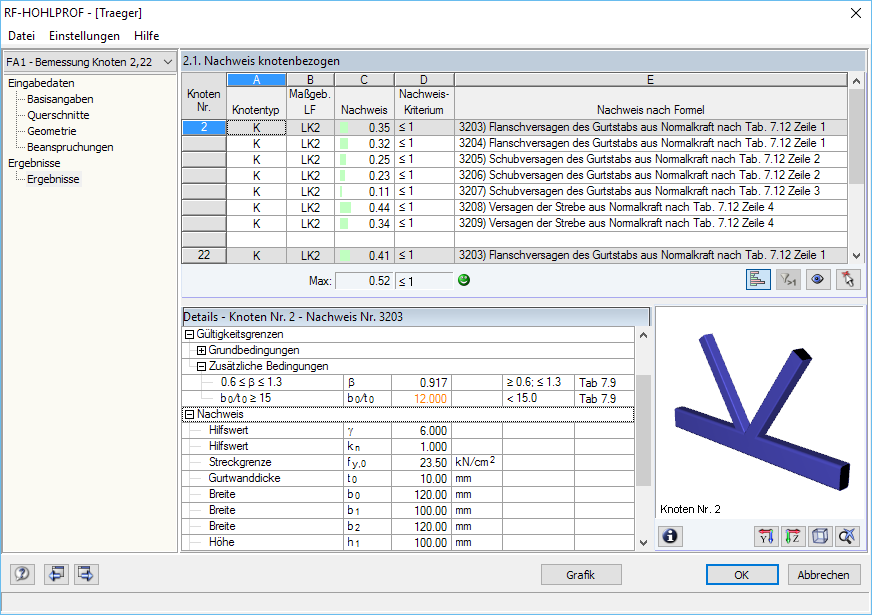The image size is (872, 615).
Task: Click the Abbrechen button
Action: coord(824,574)
